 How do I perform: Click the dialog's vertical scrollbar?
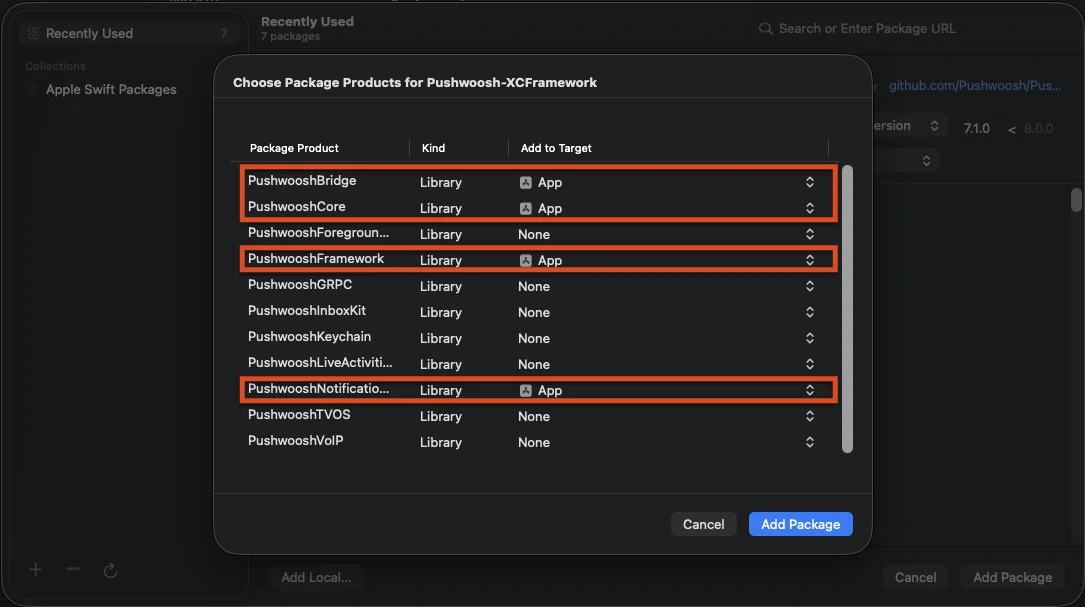point(847,309)
